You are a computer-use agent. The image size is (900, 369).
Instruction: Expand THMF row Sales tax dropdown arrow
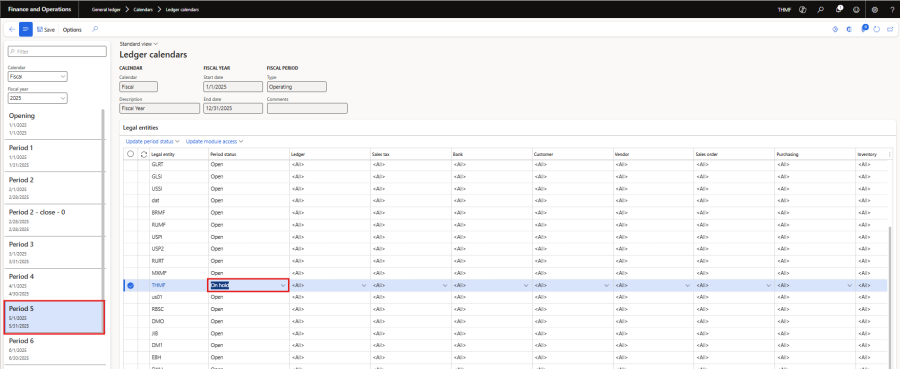(445, 285)
